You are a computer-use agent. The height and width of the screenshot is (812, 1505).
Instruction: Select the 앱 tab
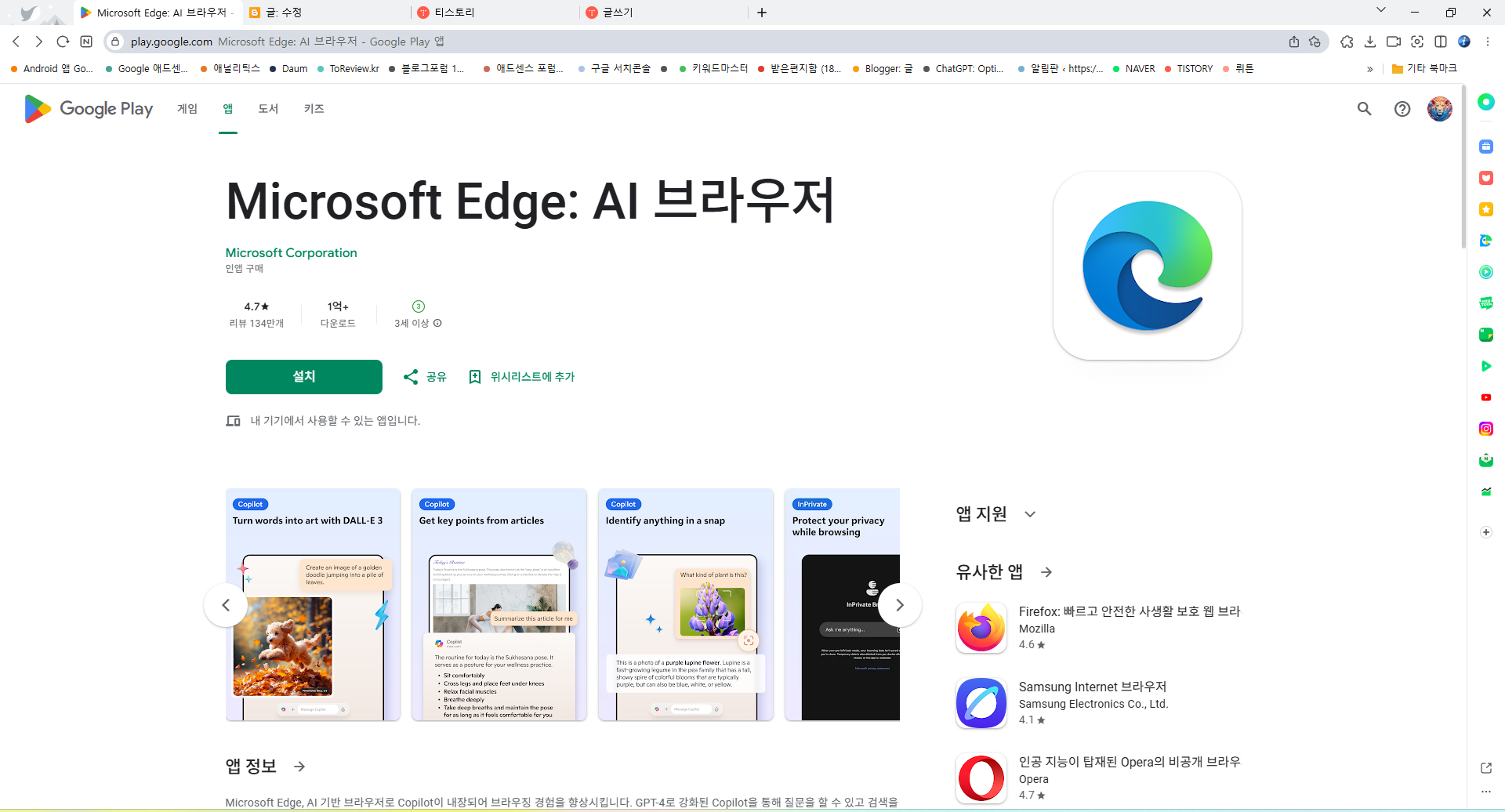tap(228, 109)
